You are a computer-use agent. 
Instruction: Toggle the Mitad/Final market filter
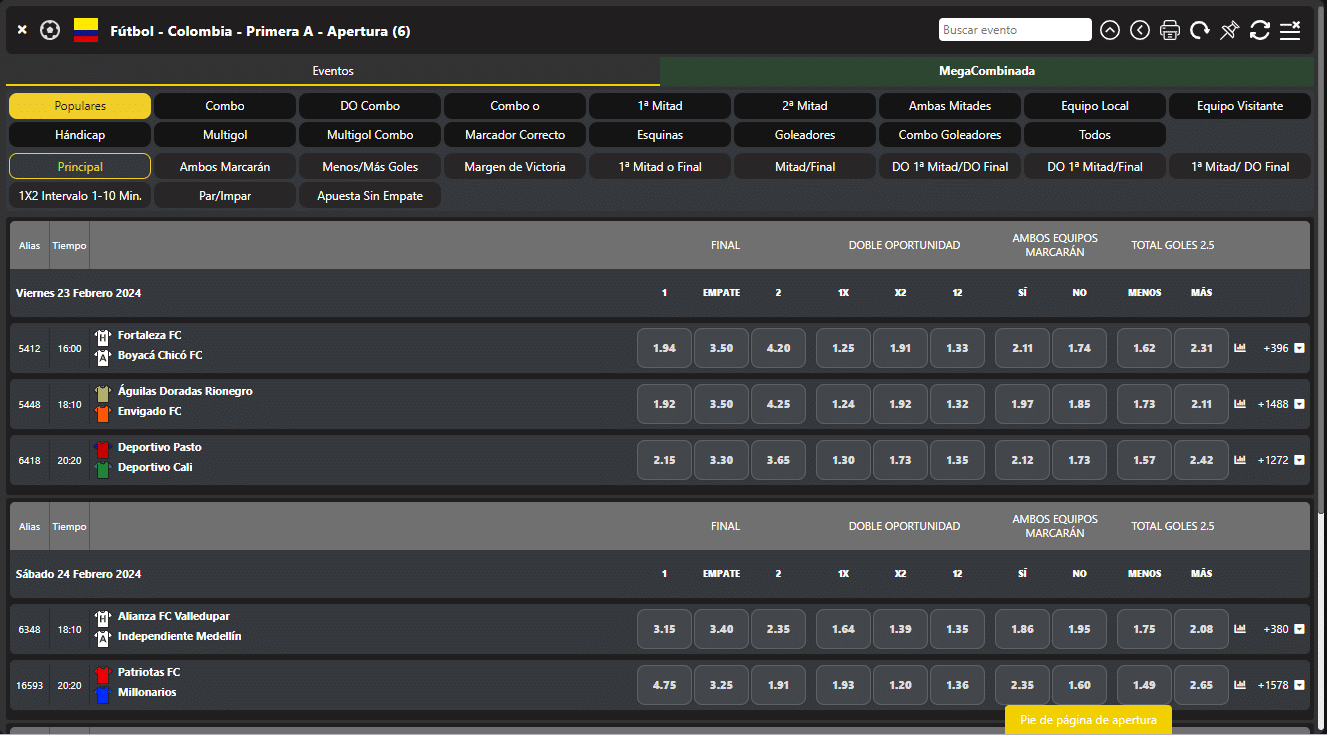pyautogui.click(x=805, y=167)
